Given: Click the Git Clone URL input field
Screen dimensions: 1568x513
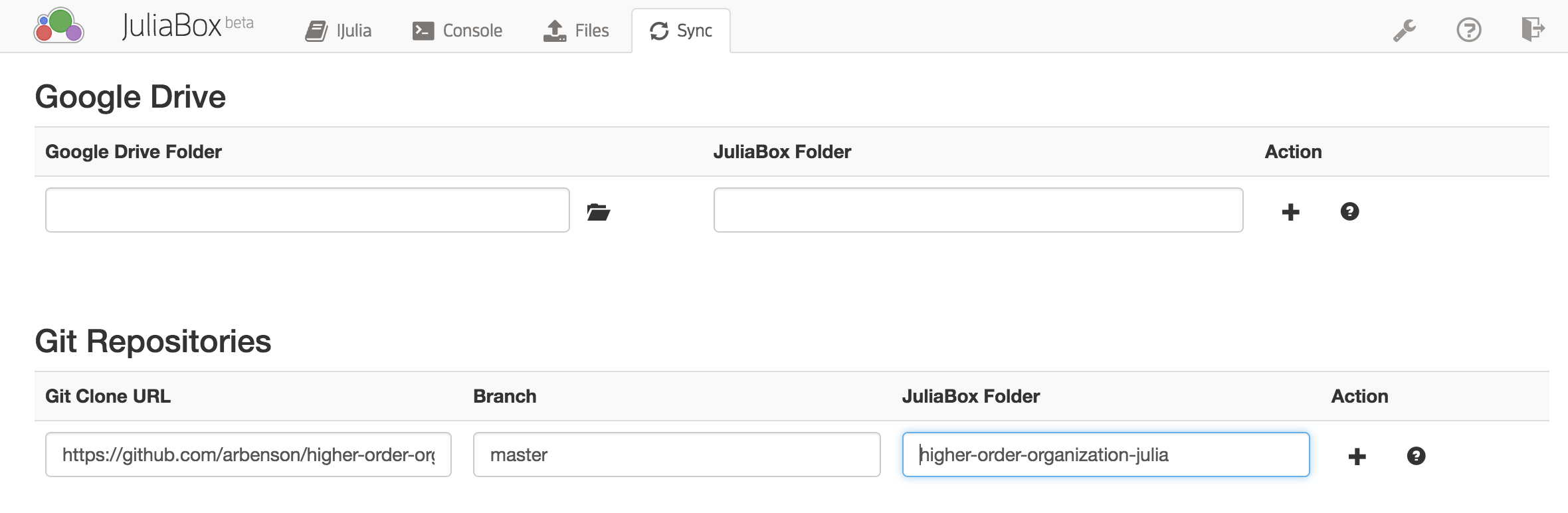Looking at the screenshot, I should (x=248, y=455).
